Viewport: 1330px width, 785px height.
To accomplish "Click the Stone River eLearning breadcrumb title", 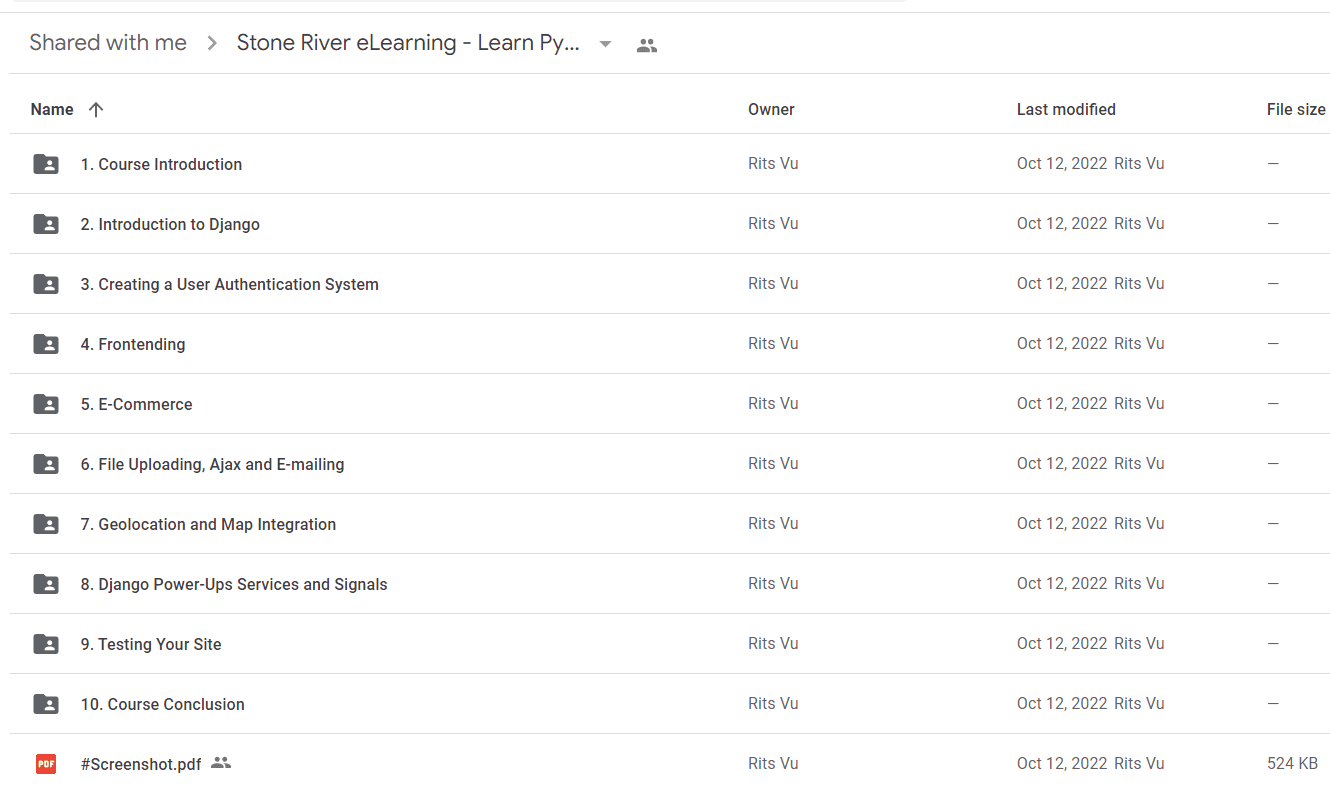I will [408, 43].
